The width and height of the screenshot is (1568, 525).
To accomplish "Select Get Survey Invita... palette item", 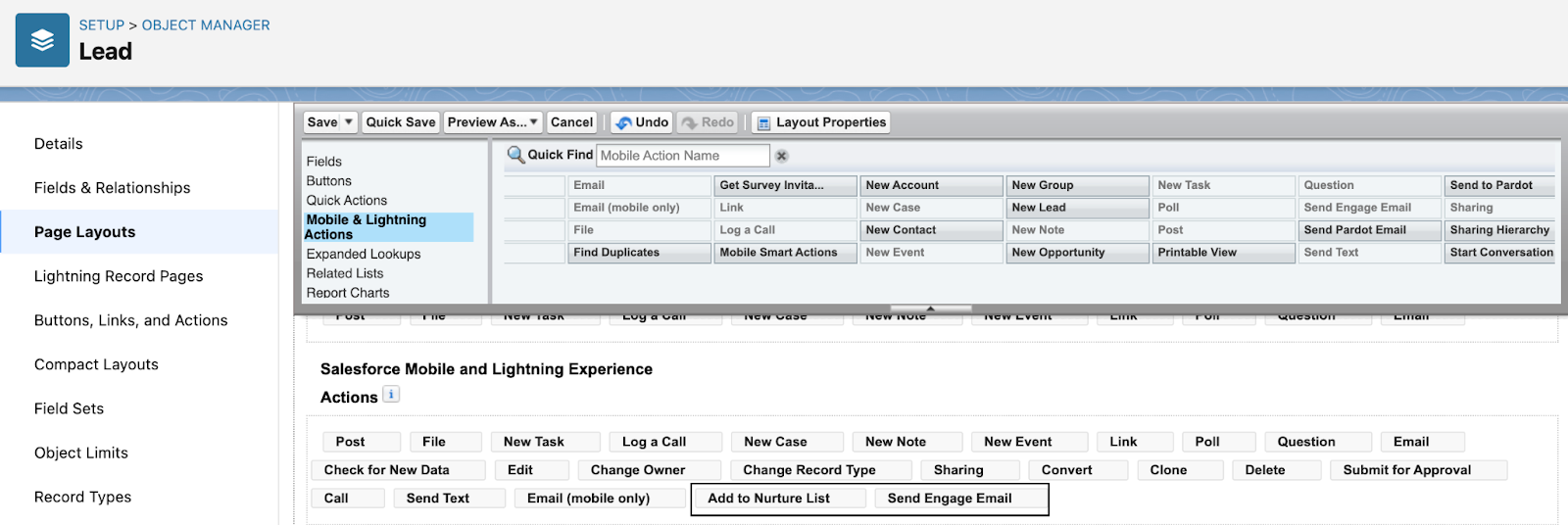I will tap(785, 185).
